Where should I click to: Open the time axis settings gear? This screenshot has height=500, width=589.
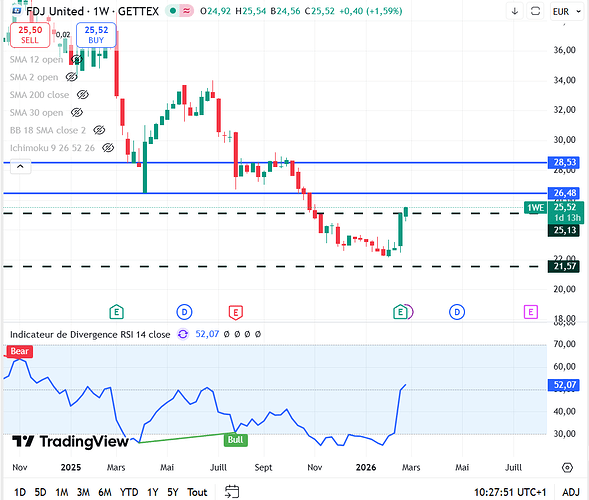567,468
